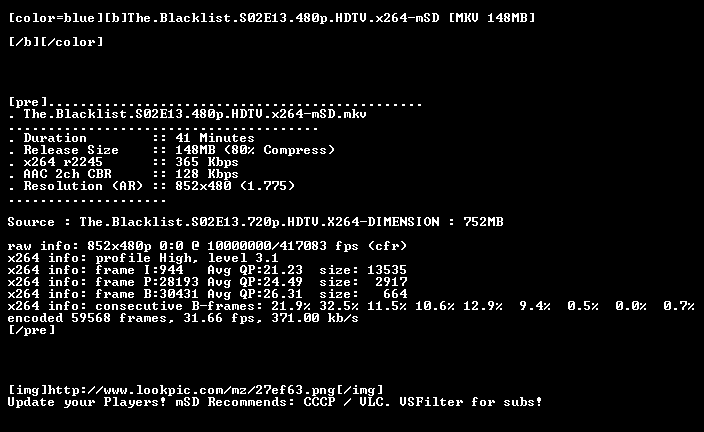Click the Update your Players recommendation line

[275, 402]
